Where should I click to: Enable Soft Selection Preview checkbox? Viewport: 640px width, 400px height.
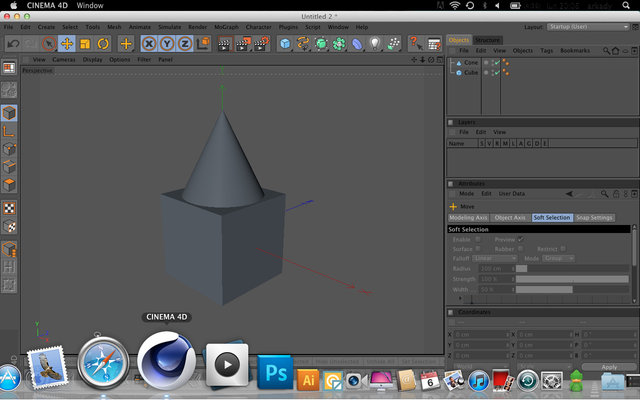tap(520, 239)
